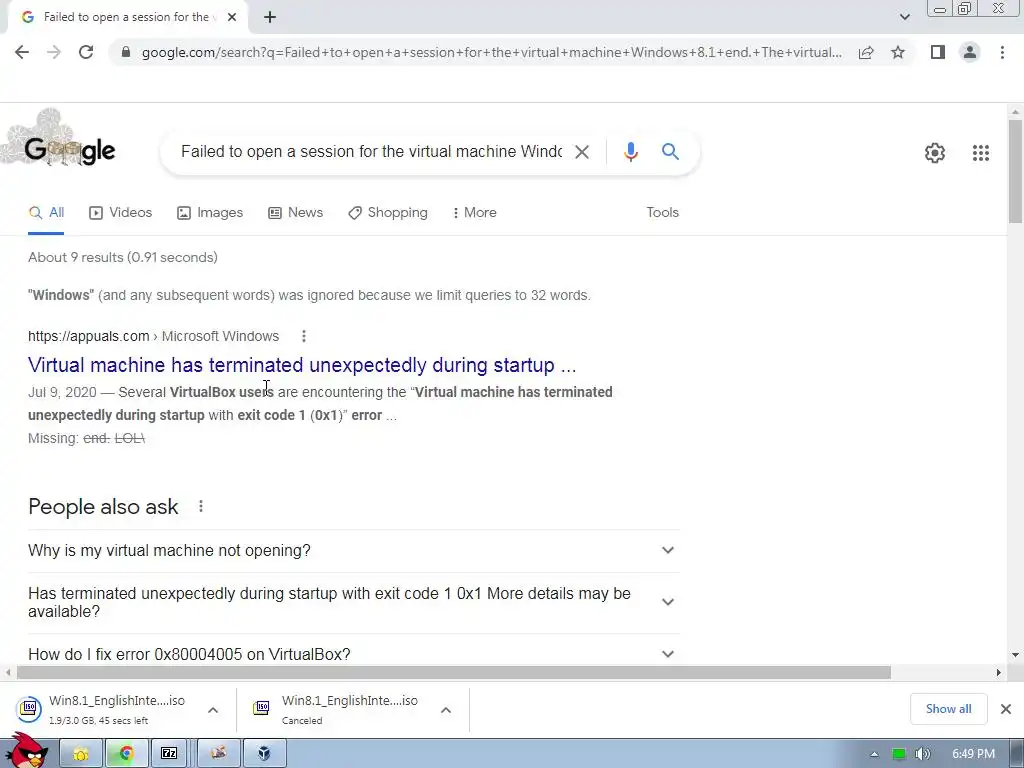Click the blue search magnifier icon
1024x768 pixels.
coord(670,152)
